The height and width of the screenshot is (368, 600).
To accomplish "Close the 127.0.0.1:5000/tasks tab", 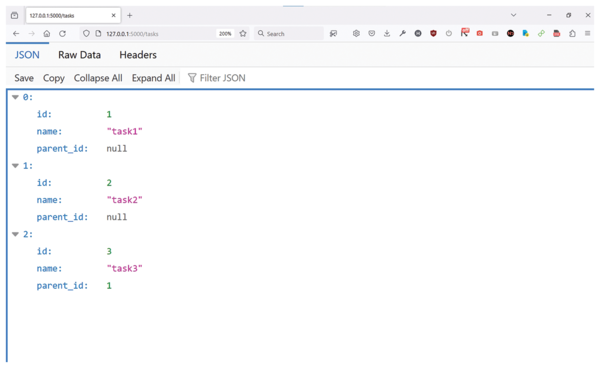I will pos(114,16).
